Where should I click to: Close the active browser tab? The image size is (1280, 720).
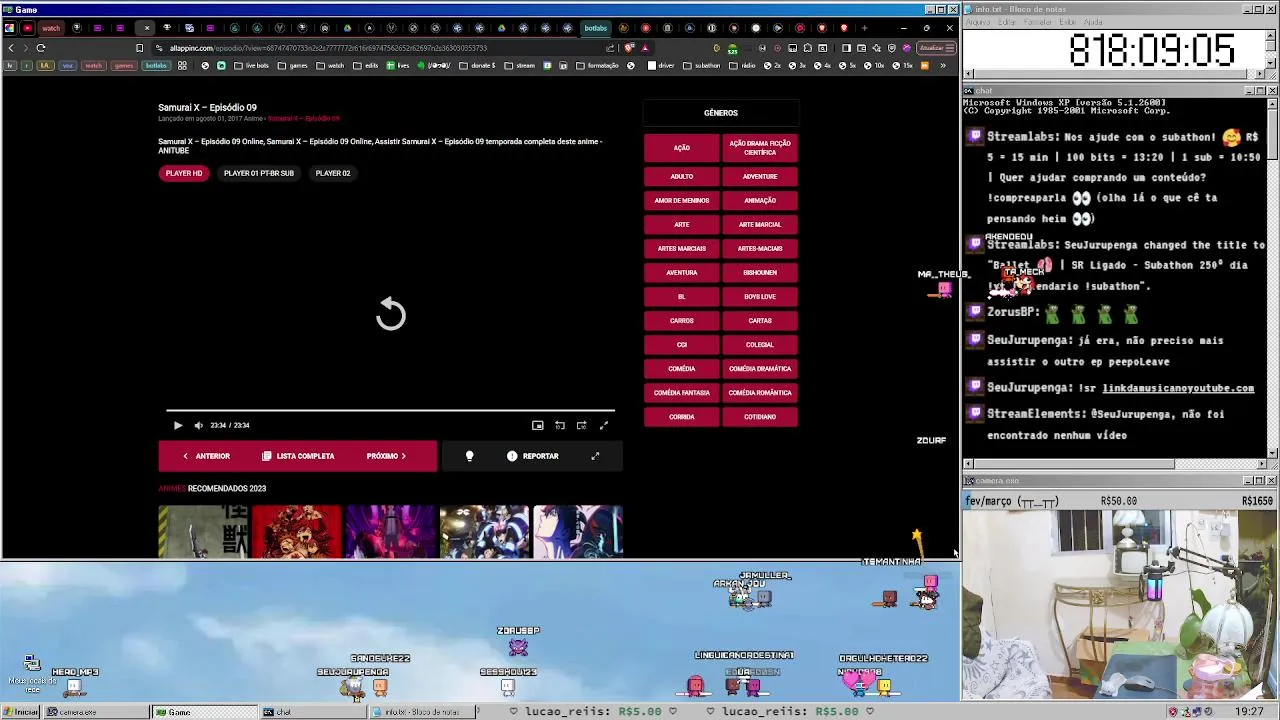point(147,28)
